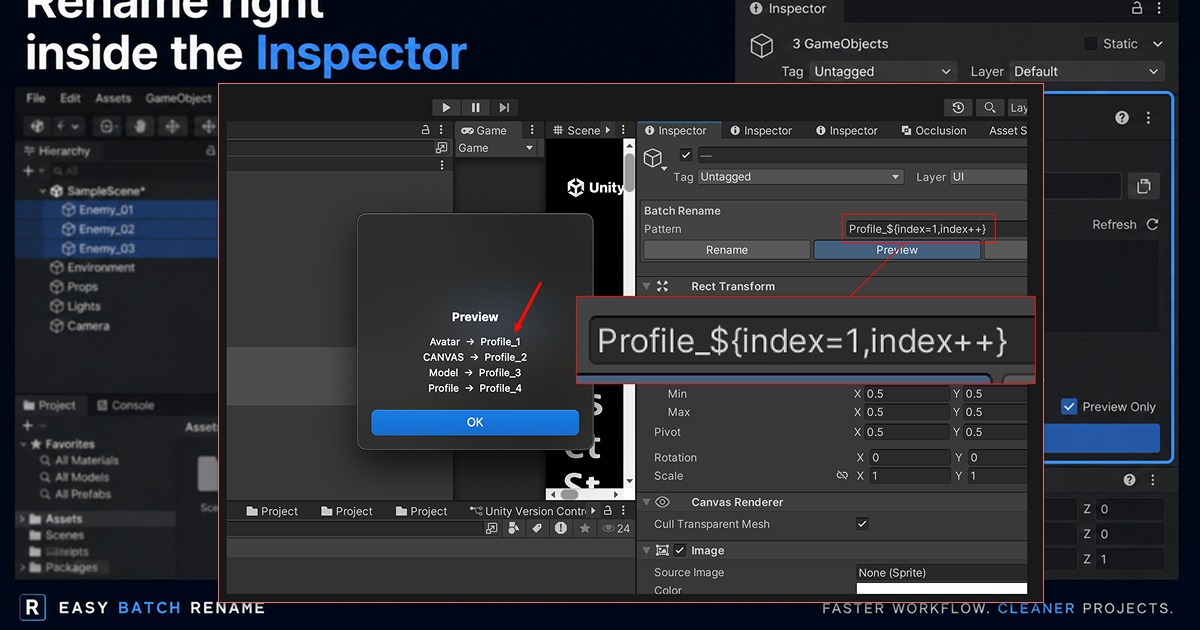The height and width of the screenshot is (630, 1200).
Task: Open the Layer dropdown showing UI
Action: [989, 177]
